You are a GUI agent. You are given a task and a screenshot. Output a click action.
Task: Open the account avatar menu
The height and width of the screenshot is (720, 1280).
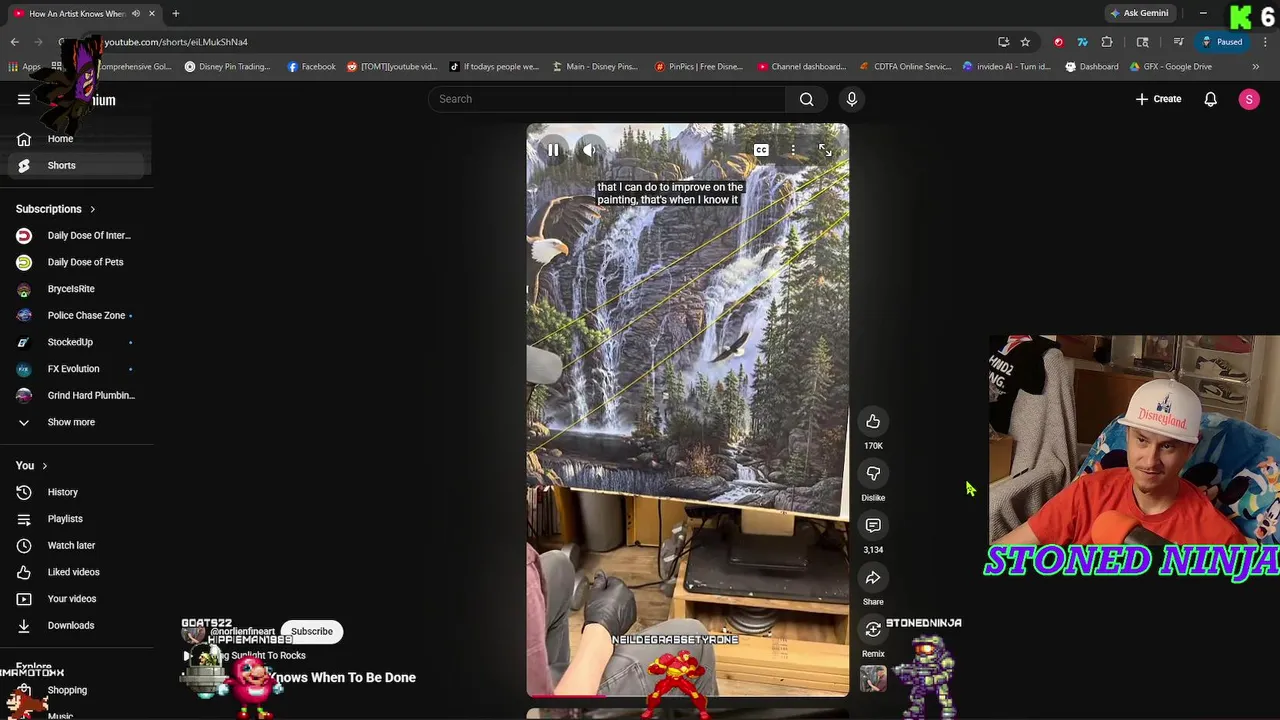tap(1249, 99)
